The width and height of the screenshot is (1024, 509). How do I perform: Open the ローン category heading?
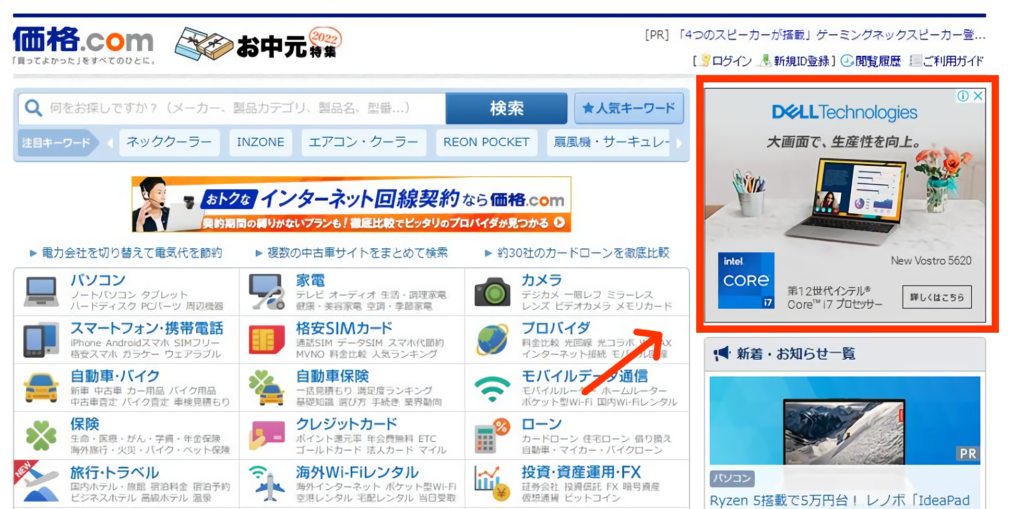coord(541,424)
